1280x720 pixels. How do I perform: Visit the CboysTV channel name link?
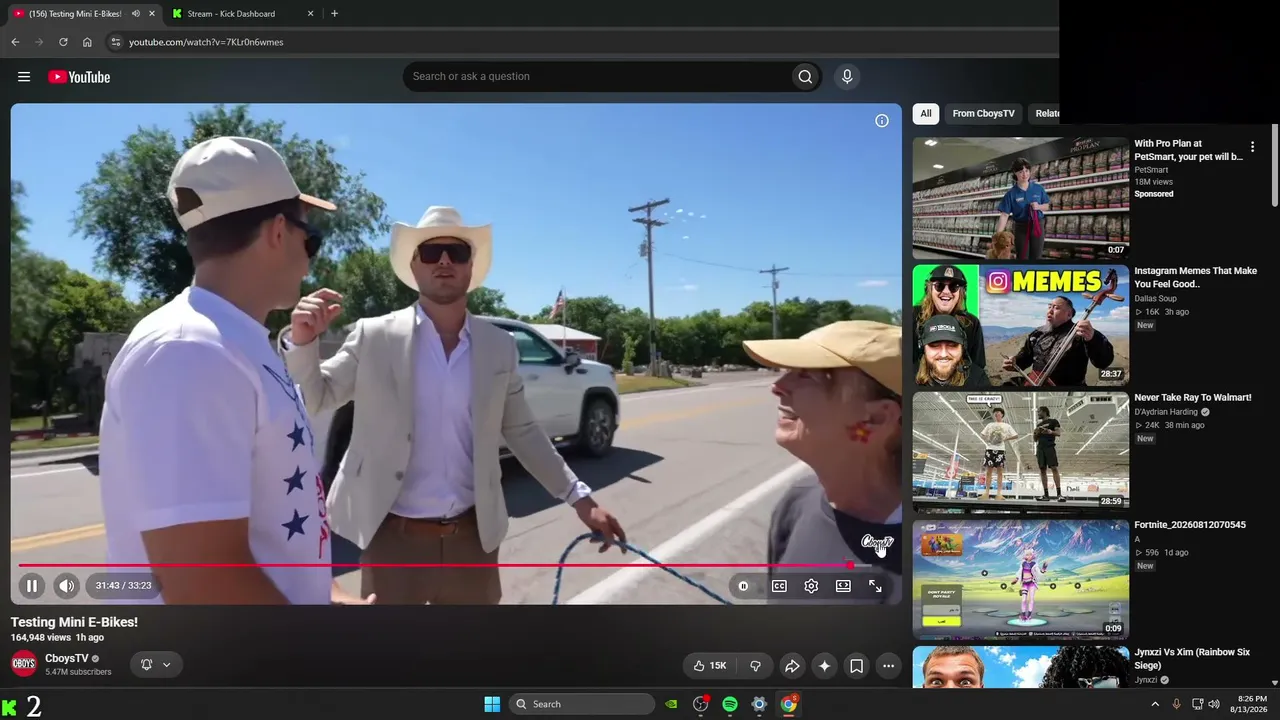(x=67, y=659)
